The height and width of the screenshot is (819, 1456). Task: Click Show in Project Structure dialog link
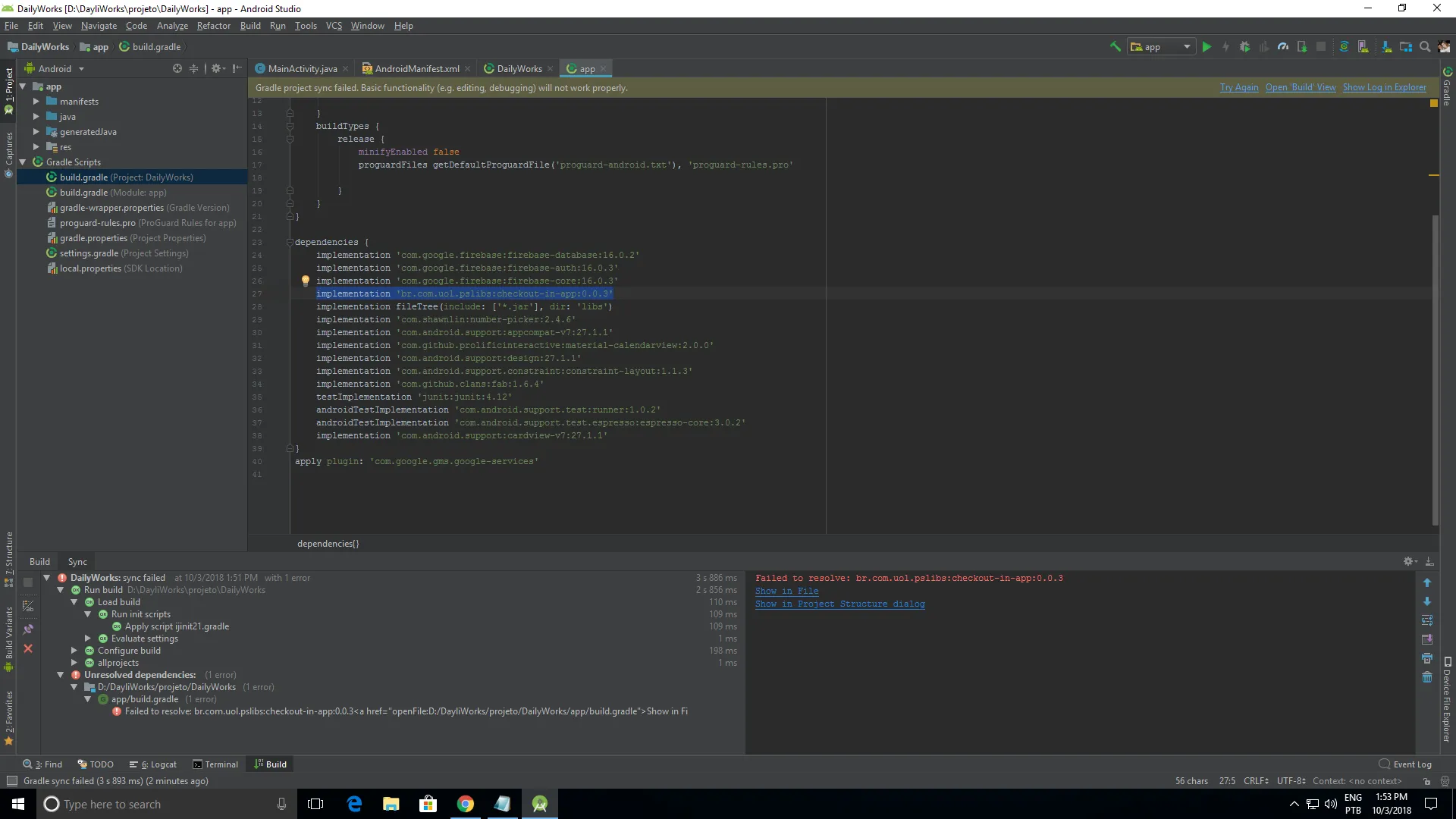839,604
